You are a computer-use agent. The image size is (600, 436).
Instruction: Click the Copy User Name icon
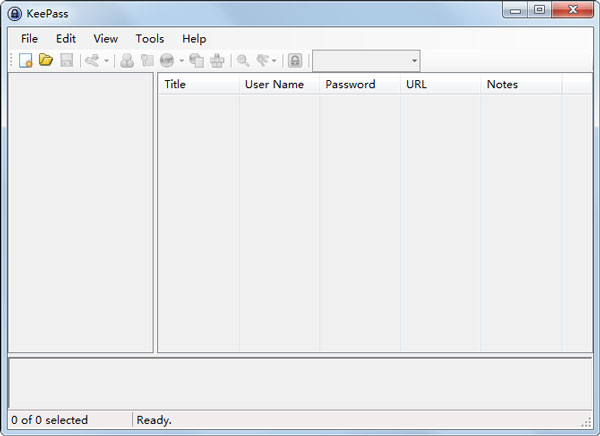127,60
